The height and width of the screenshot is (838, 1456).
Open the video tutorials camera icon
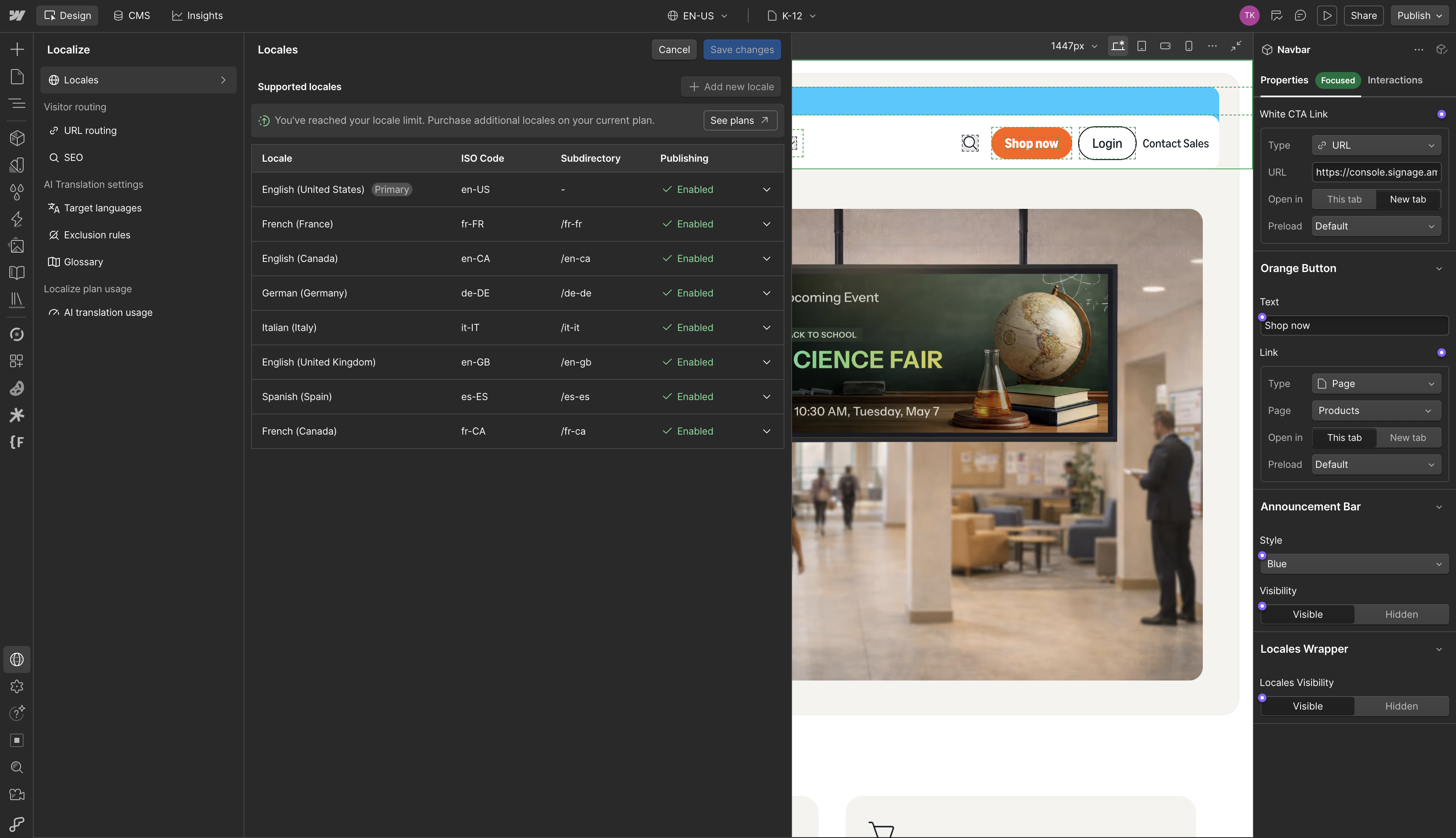pyautogui.click(x=17, y=794)
